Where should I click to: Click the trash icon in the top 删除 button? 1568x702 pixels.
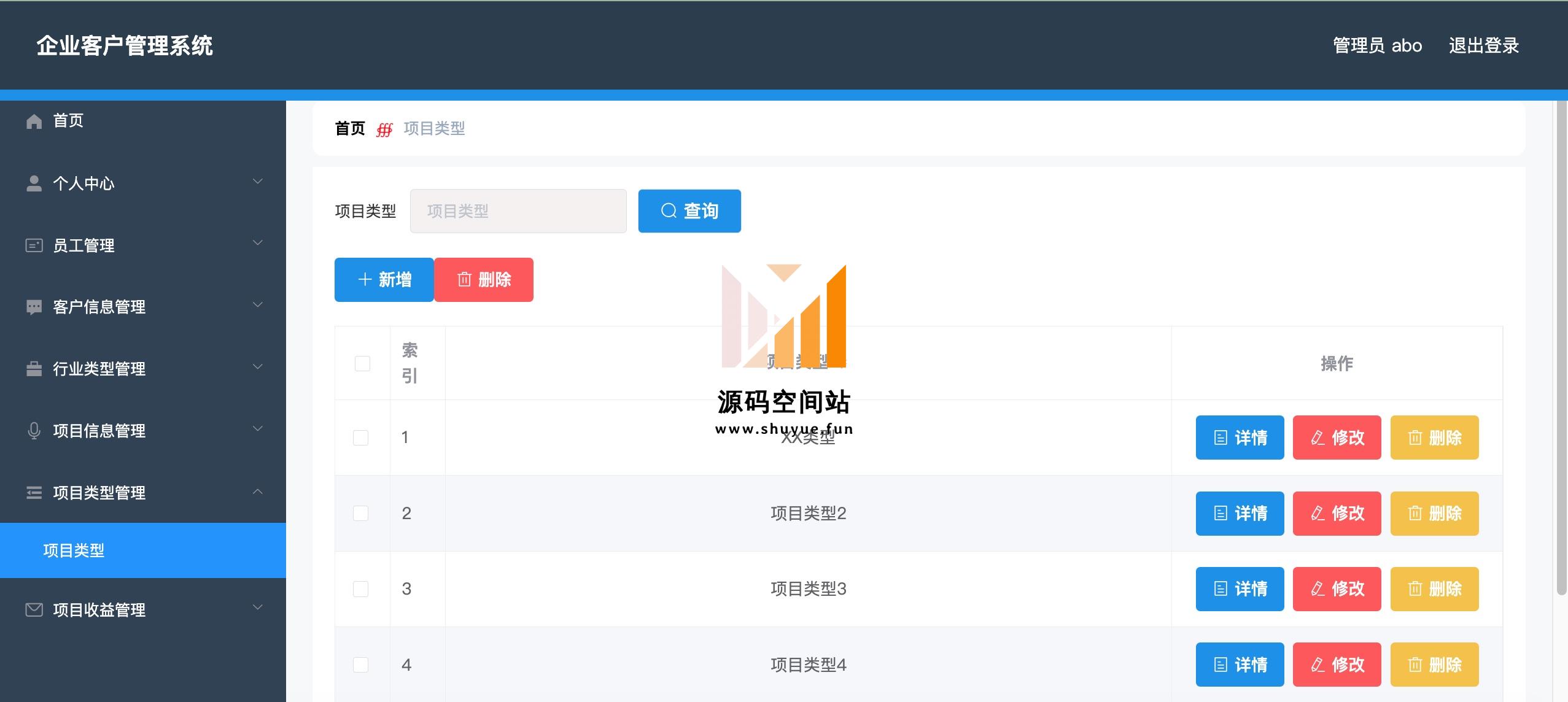coord(465,280)
